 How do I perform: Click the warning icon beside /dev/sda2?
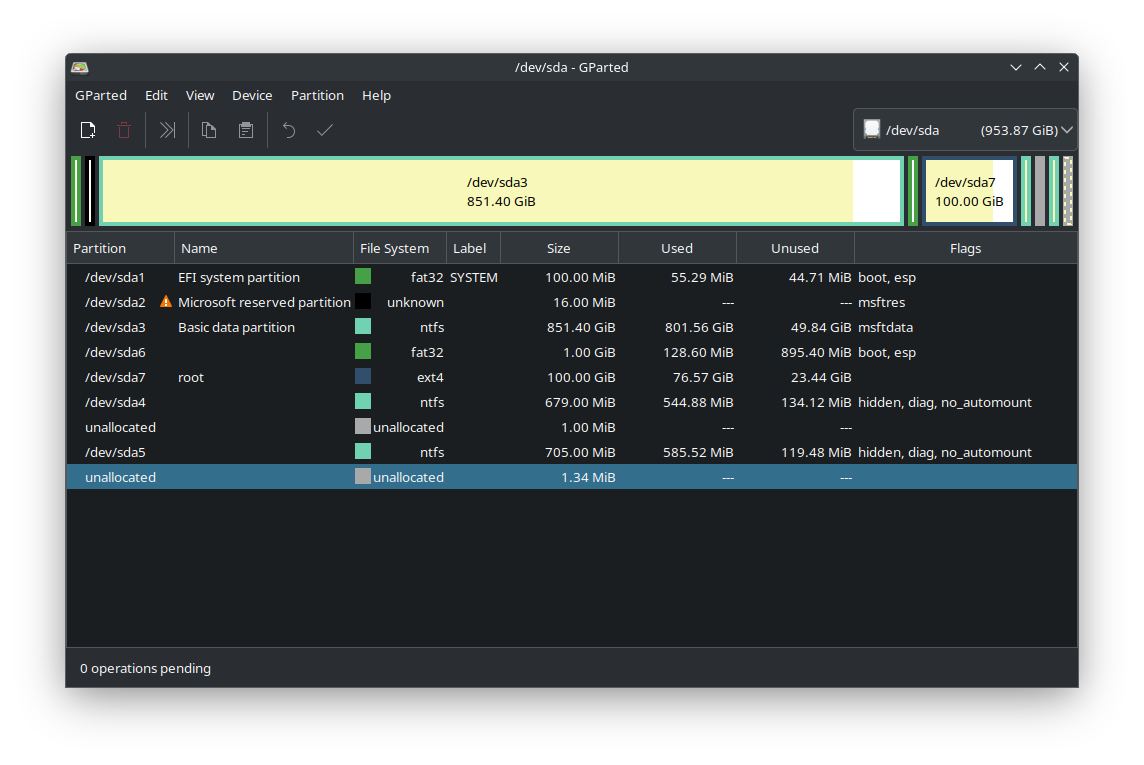point(166,302)
